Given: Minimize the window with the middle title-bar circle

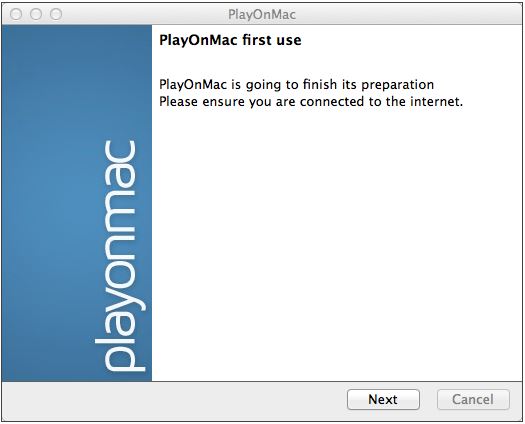Looking at the screenshot, I should pos(36,14).
